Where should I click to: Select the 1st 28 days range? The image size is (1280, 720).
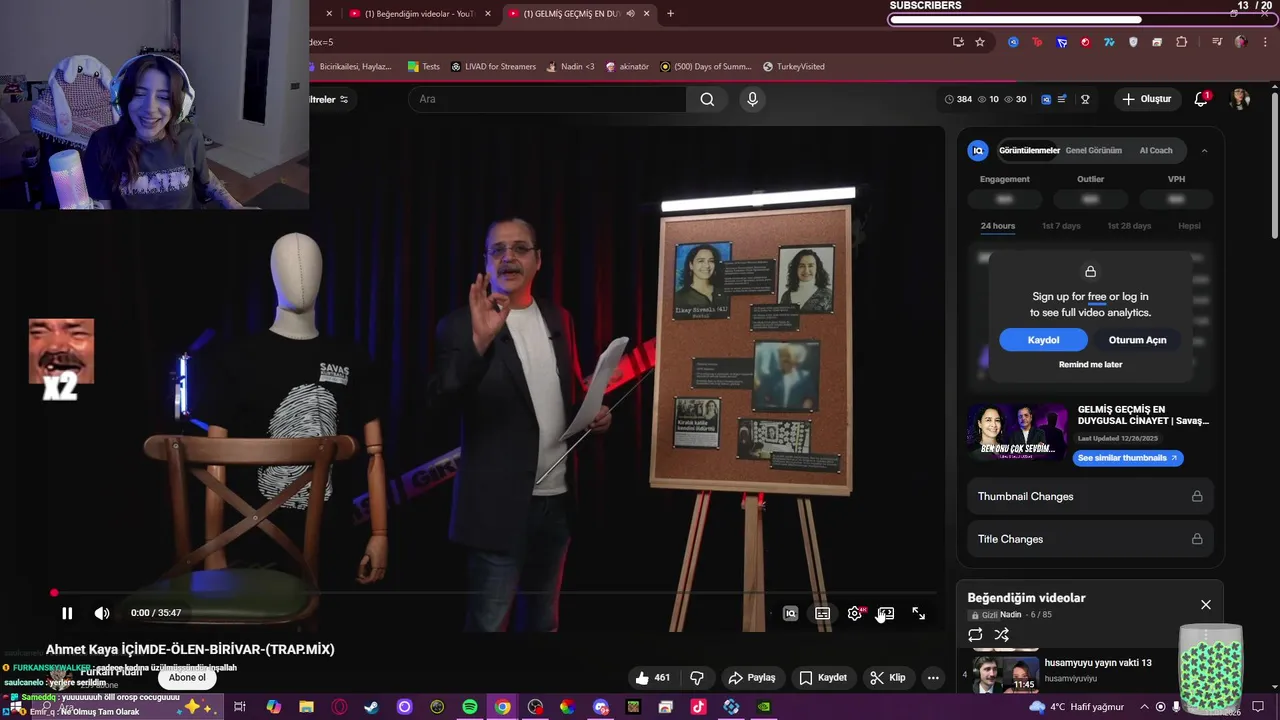[x=1129, y=226]
